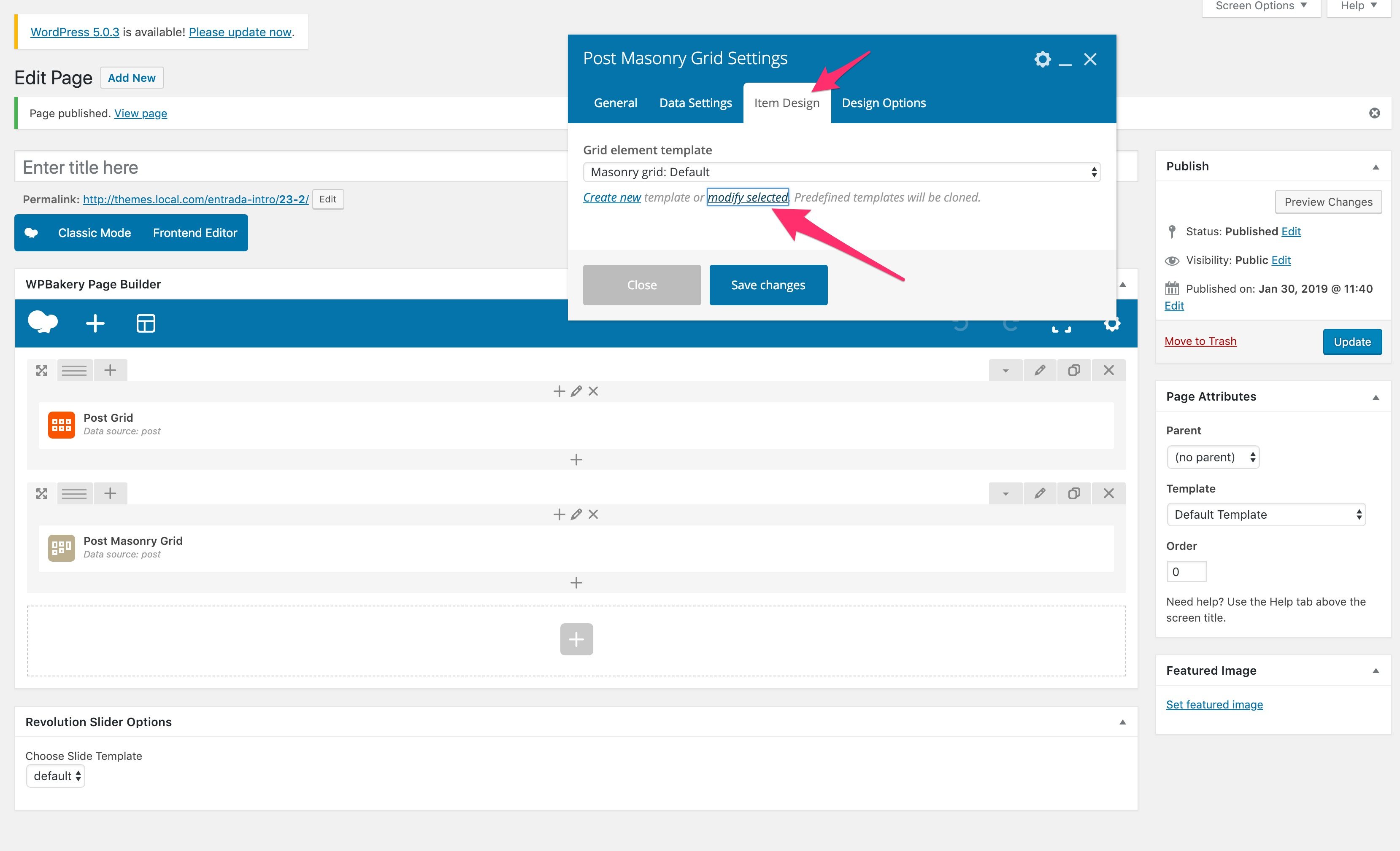
Task: Toggle row collapse arrow for Post Grid row
Action: click(x=1005, y=370)
